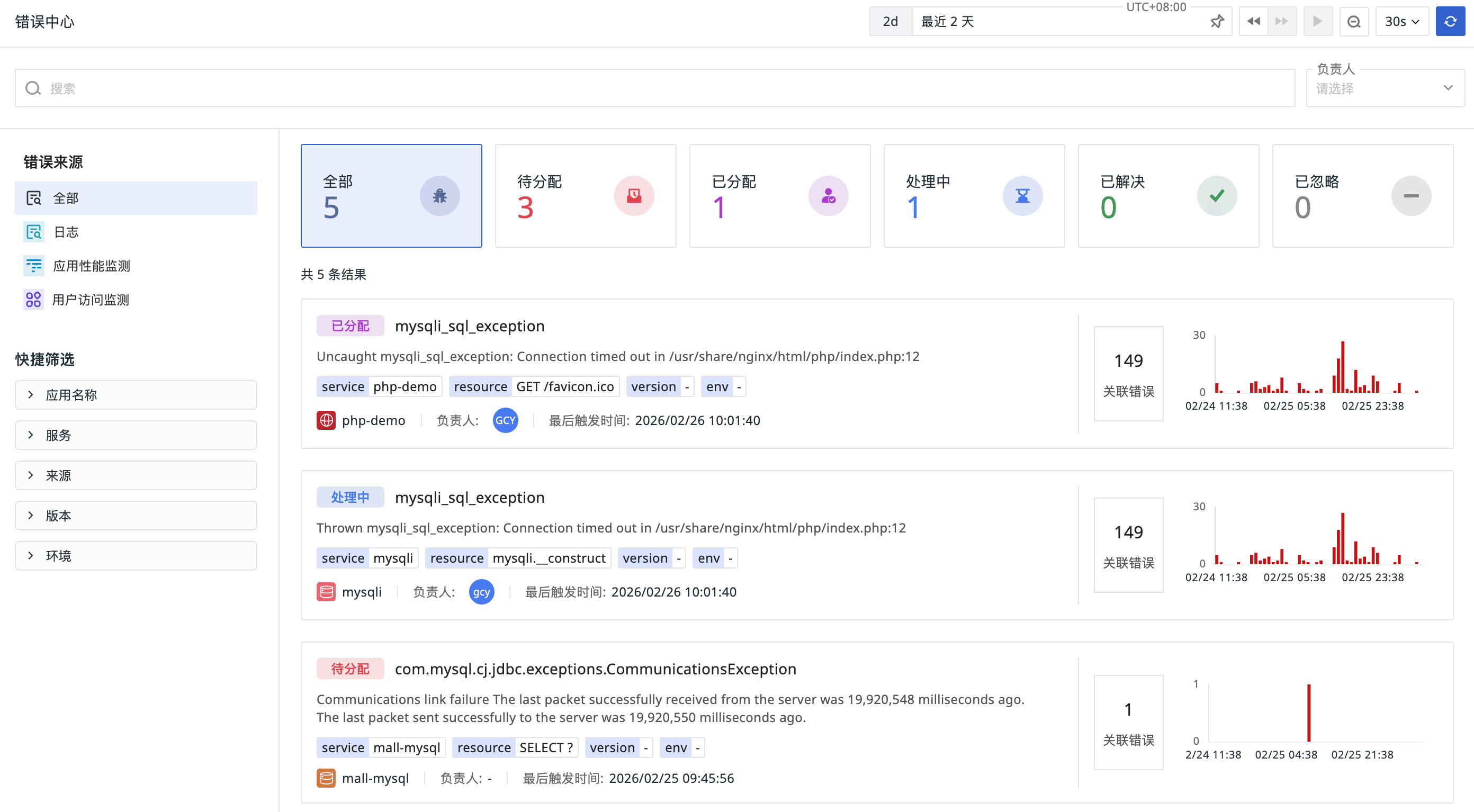
Task: Click the play button in time toolbar
Action: (x=1317, y=22)
